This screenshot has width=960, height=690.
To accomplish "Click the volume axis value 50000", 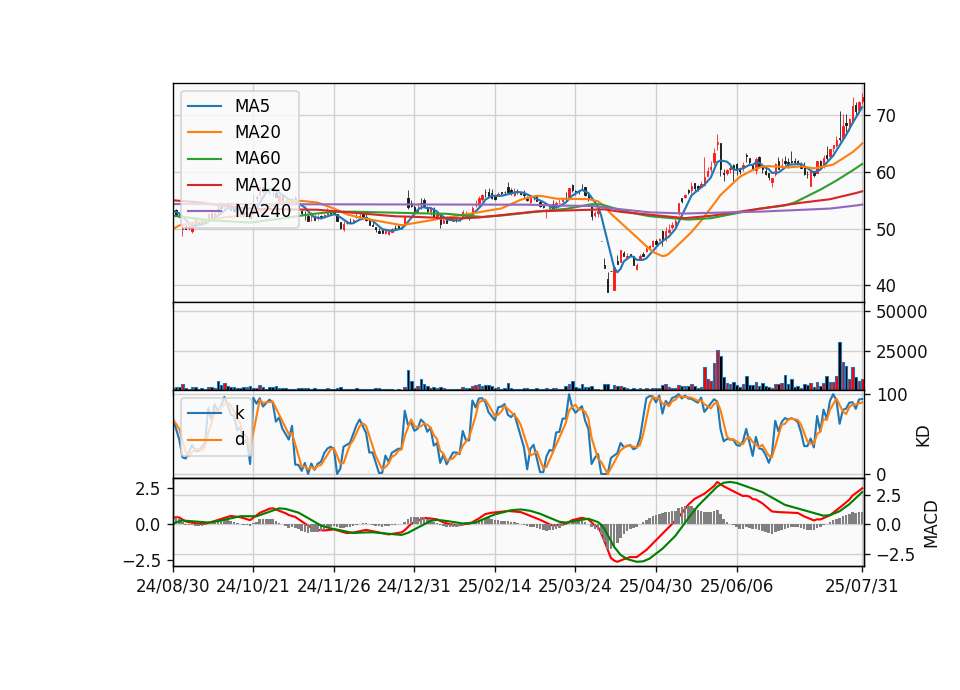I will click(x=901, y=312).
